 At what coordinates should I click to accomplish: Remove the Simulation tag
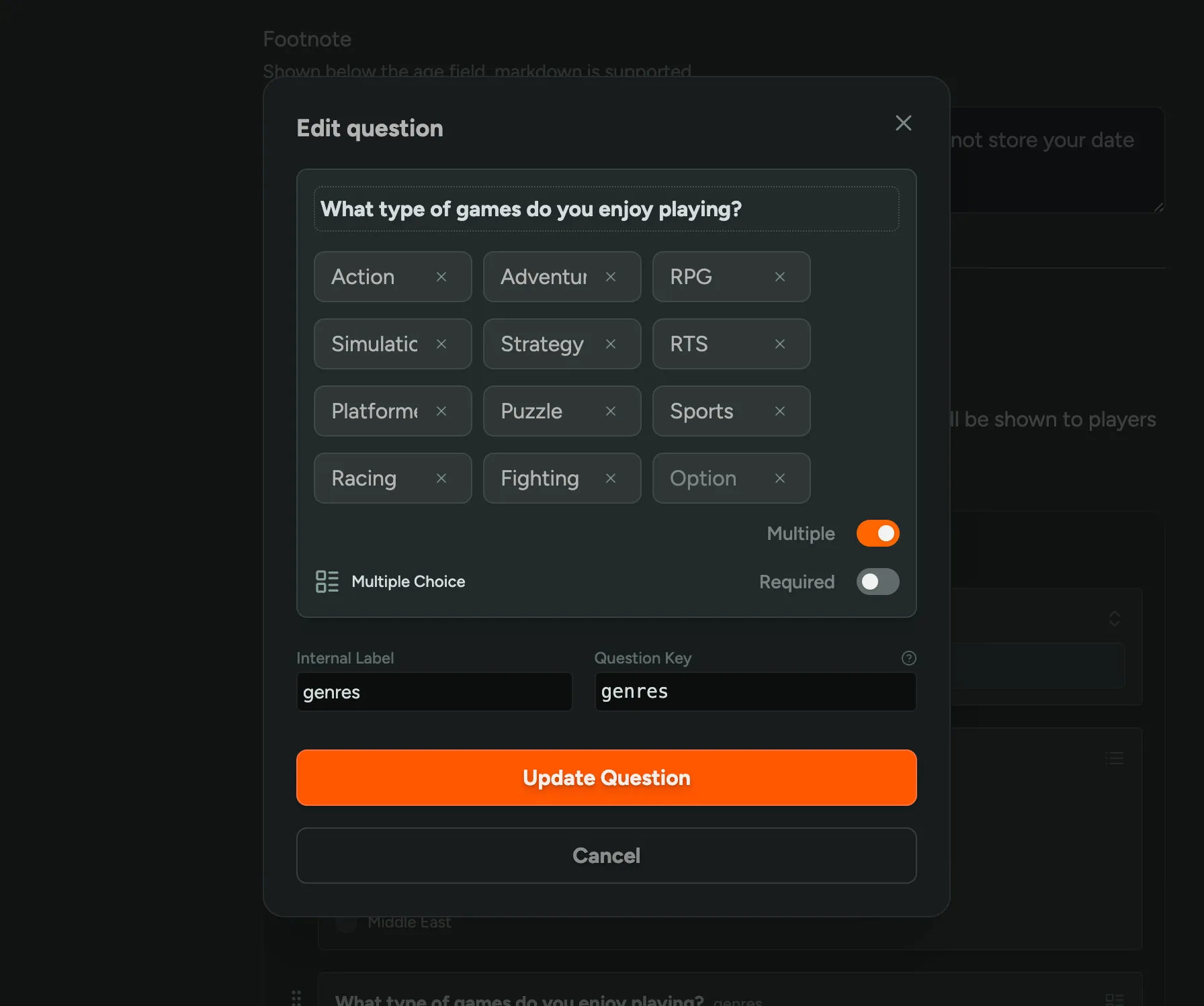pos(442,344)
